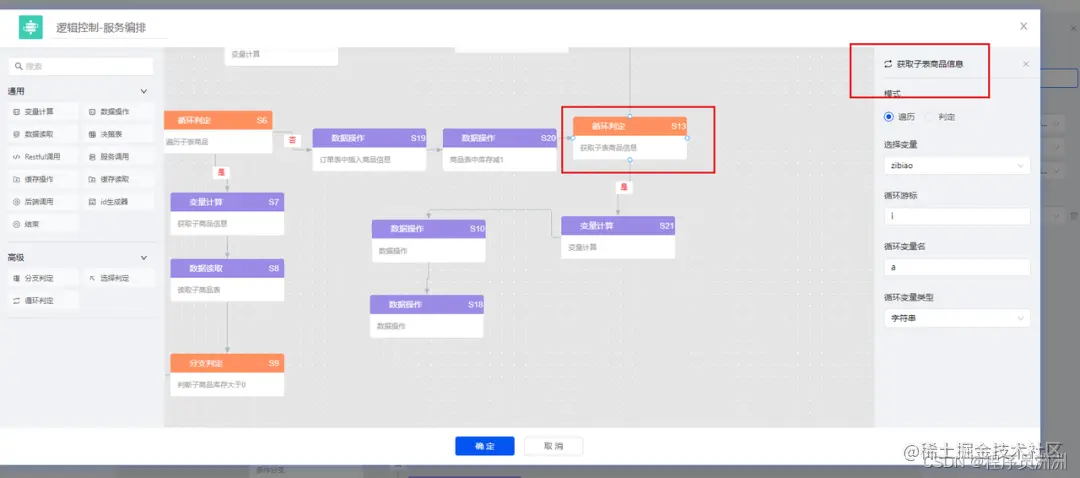
Task: Focus the 搜索 search field
Action: pos(81,67)
